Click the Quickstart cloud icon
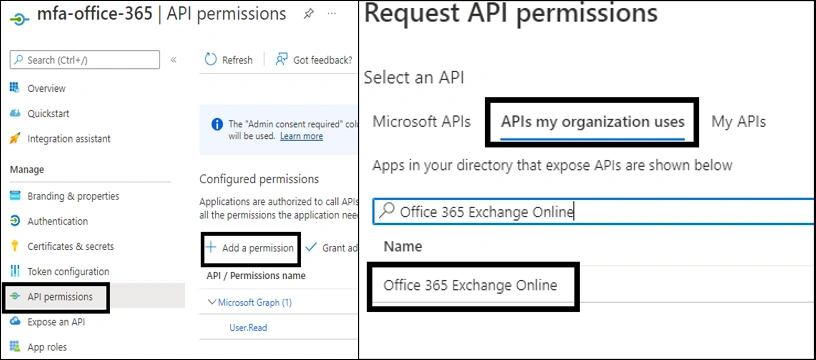 (x=15, y=113)
